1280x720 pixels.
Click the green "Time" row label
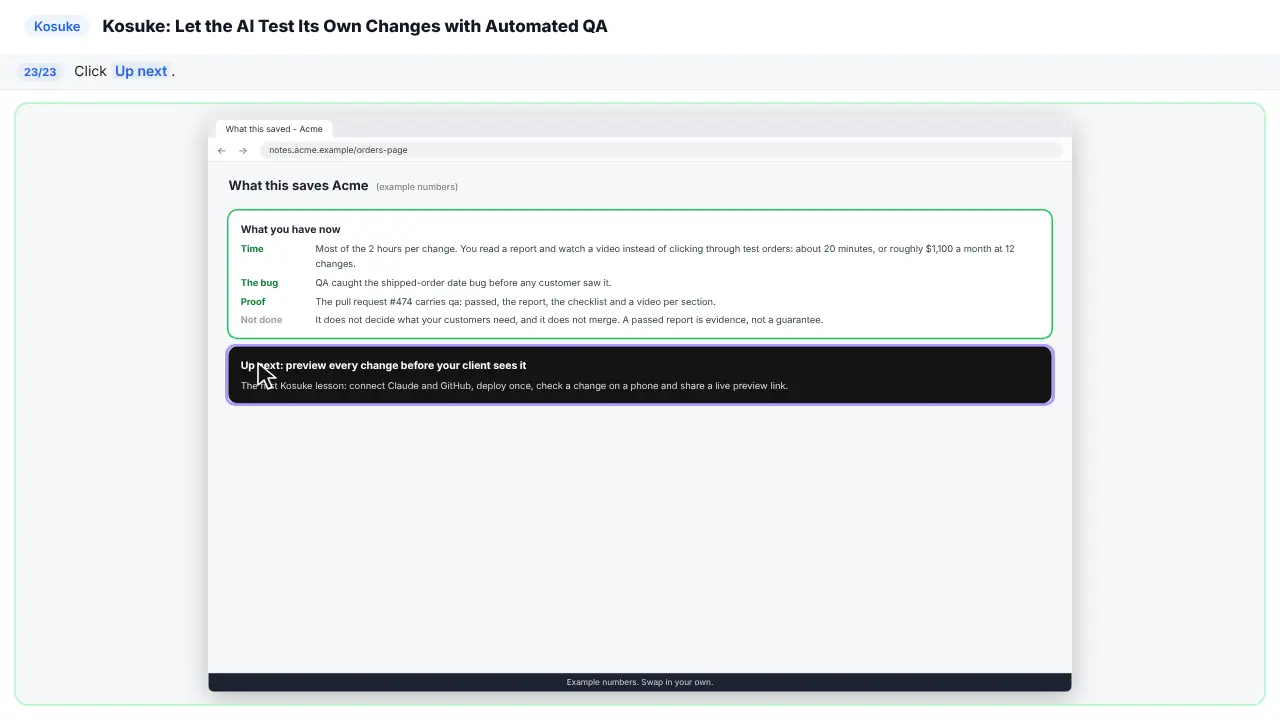(x=252, y=249)
